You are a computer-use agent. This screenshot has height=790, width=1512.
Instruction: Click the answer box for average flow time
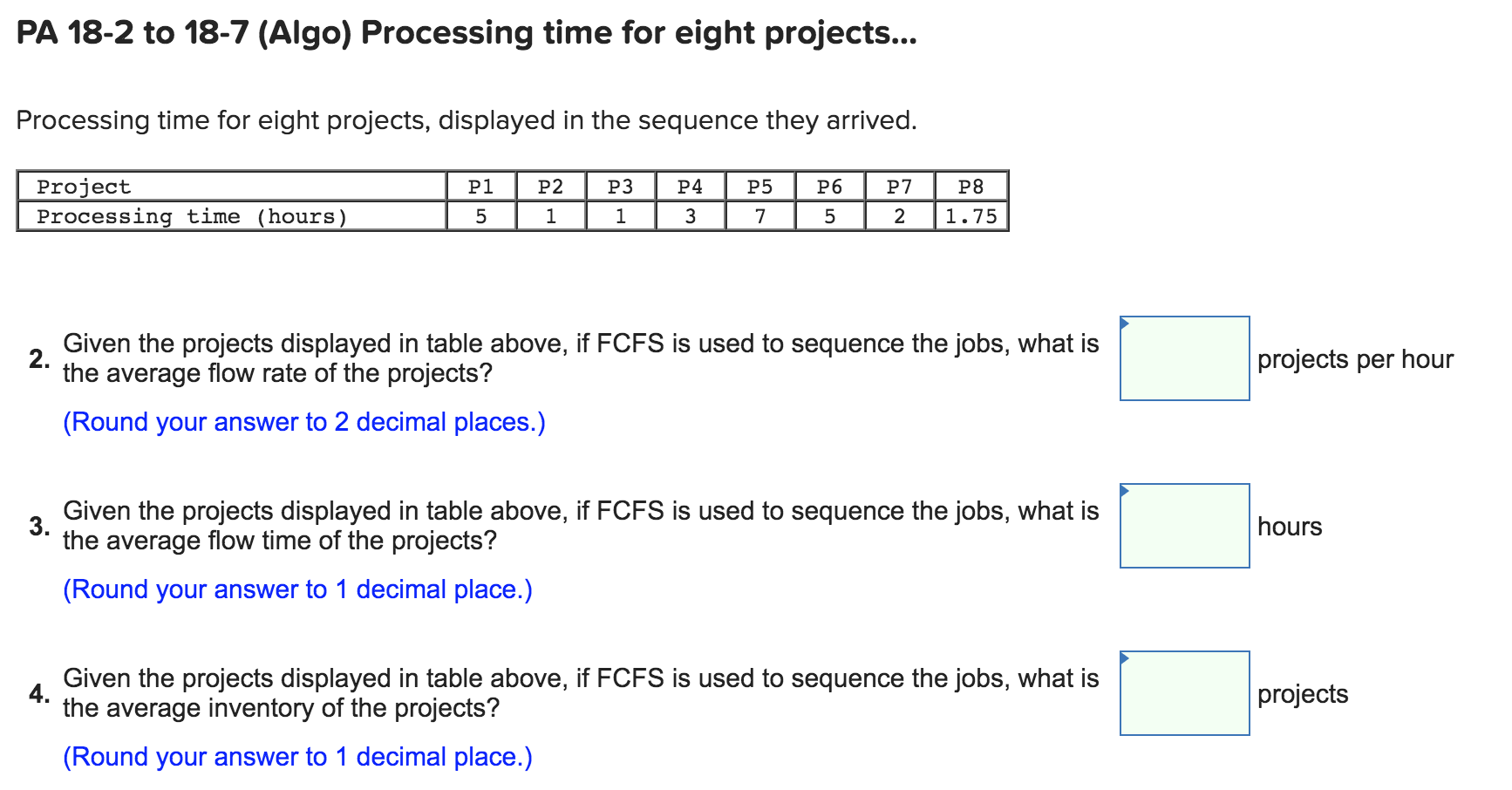1184,526
